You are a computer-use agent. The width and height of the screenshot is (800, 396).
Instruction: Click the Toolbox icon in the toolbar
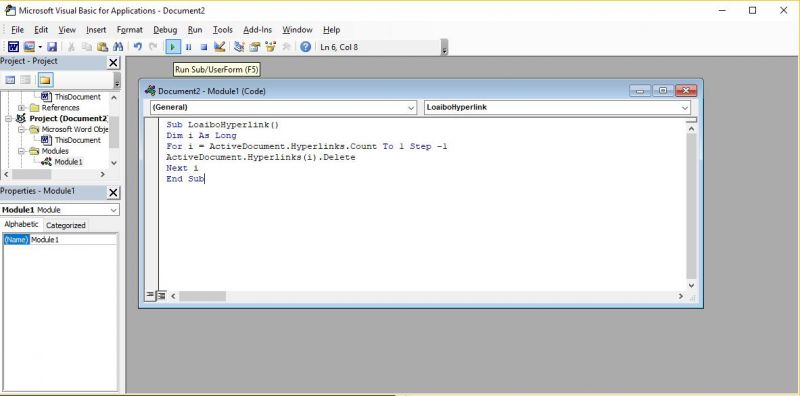pyautogui.click(x=286, y=47)
